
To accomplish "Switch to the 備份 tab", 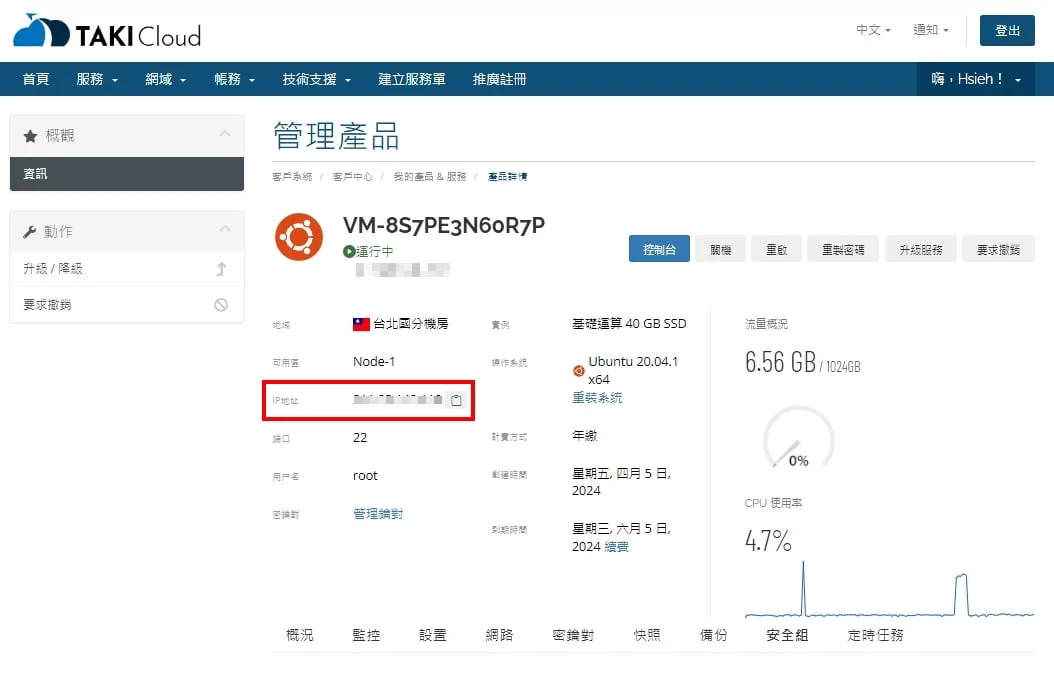I will tap(714, 635).
